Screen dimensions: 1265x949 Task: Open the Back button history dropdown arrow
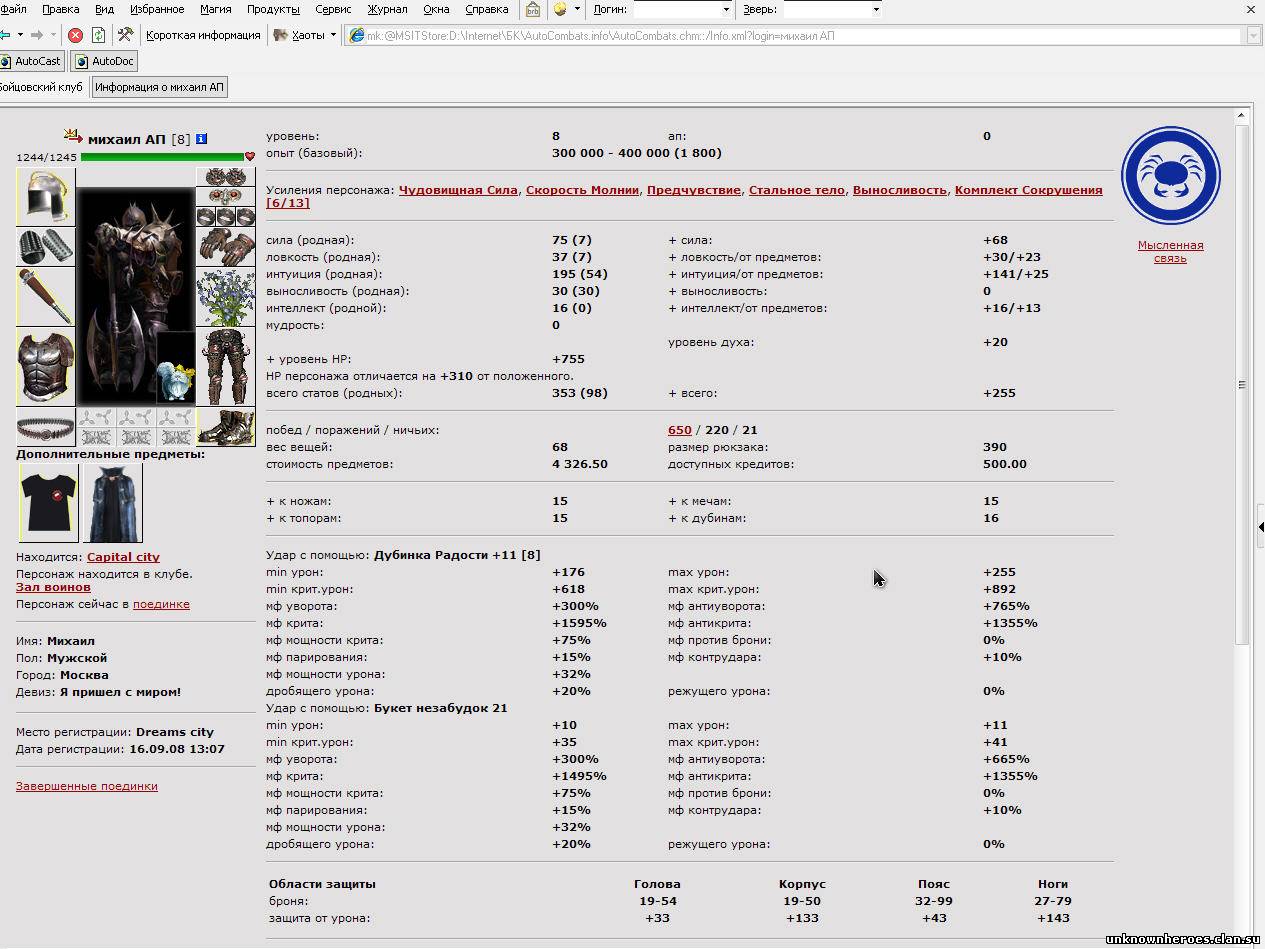pos(20,35)
